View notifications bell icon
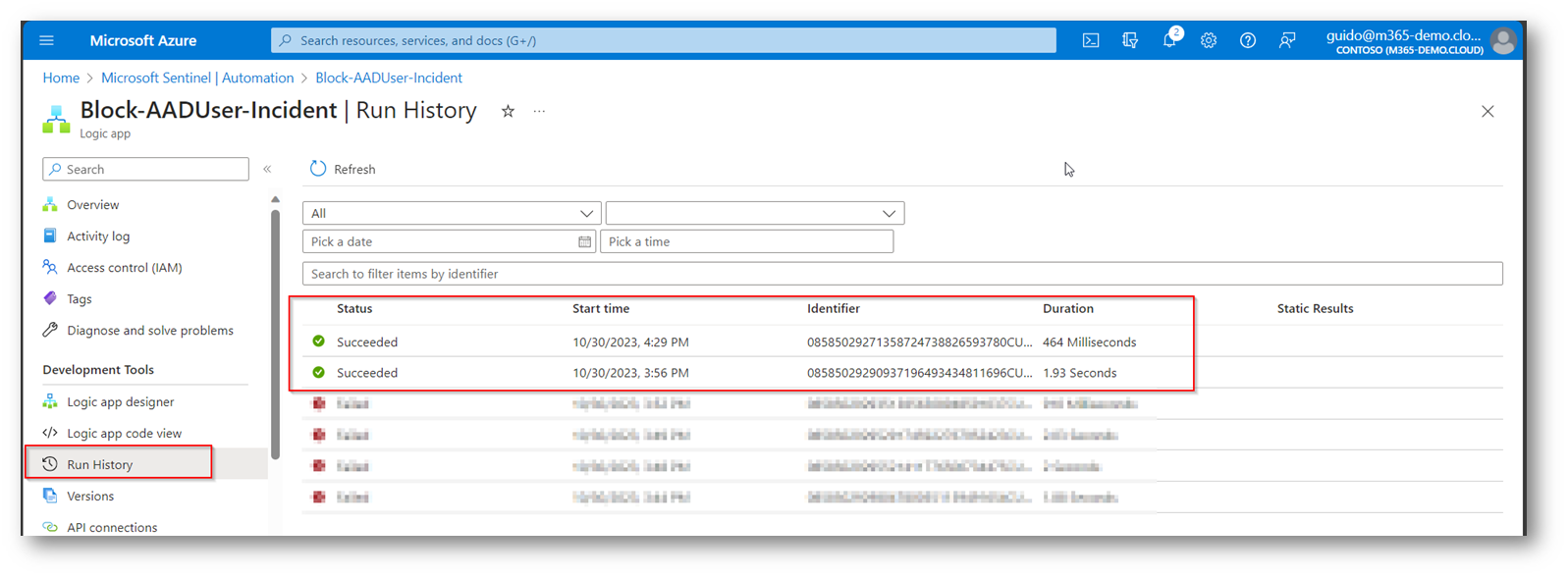The image size is (1568, 577). 1169,40
